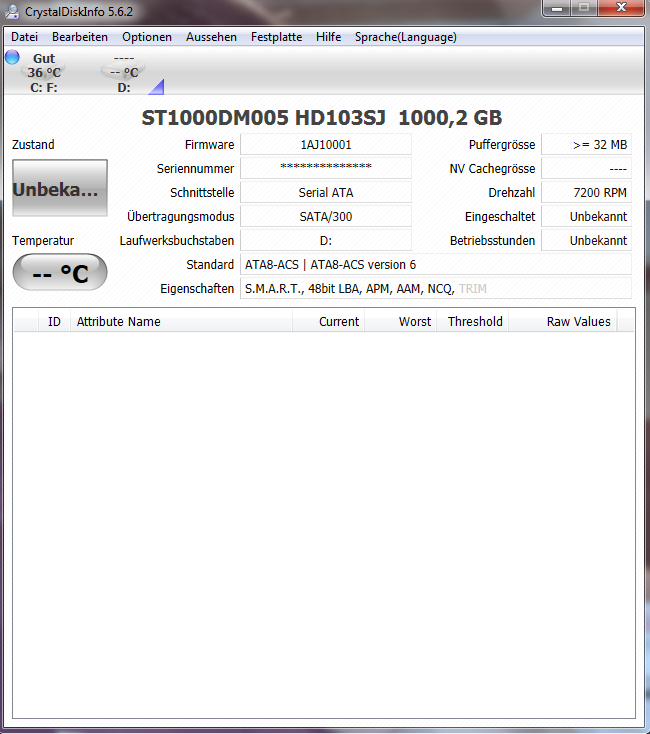This screenshot has height=734, width=650.
Task: Click the Eigenschaften features field
Action: click(x=436, y=288)
